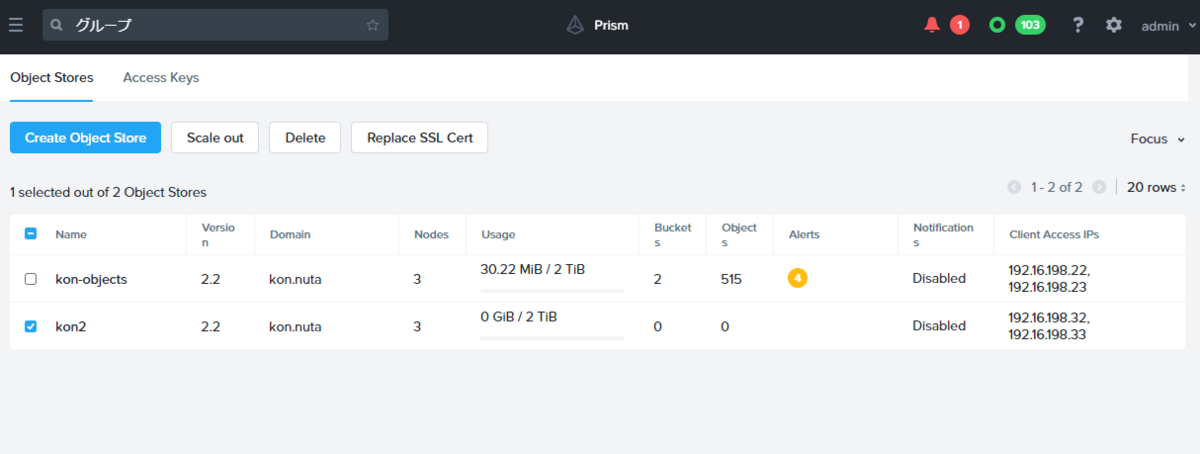Open the help question mark icon
This screenshot has height=454, width=1200.
click(x=1078, y=25)
